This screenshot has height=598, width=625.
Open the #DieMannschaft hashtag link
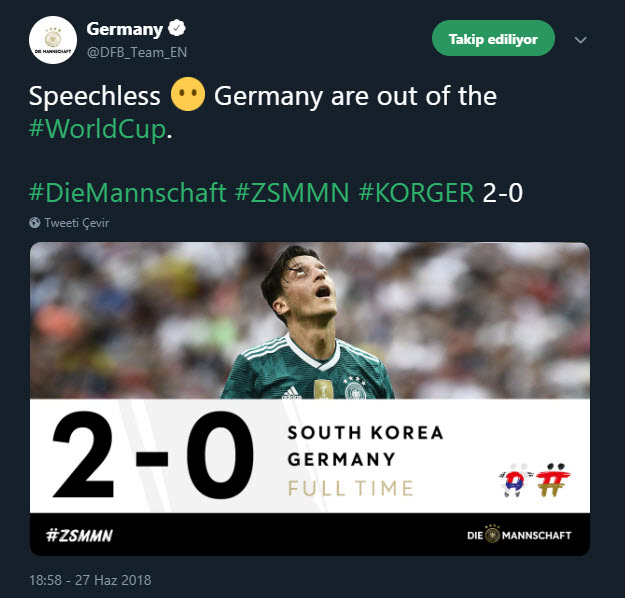click(127, 192)
